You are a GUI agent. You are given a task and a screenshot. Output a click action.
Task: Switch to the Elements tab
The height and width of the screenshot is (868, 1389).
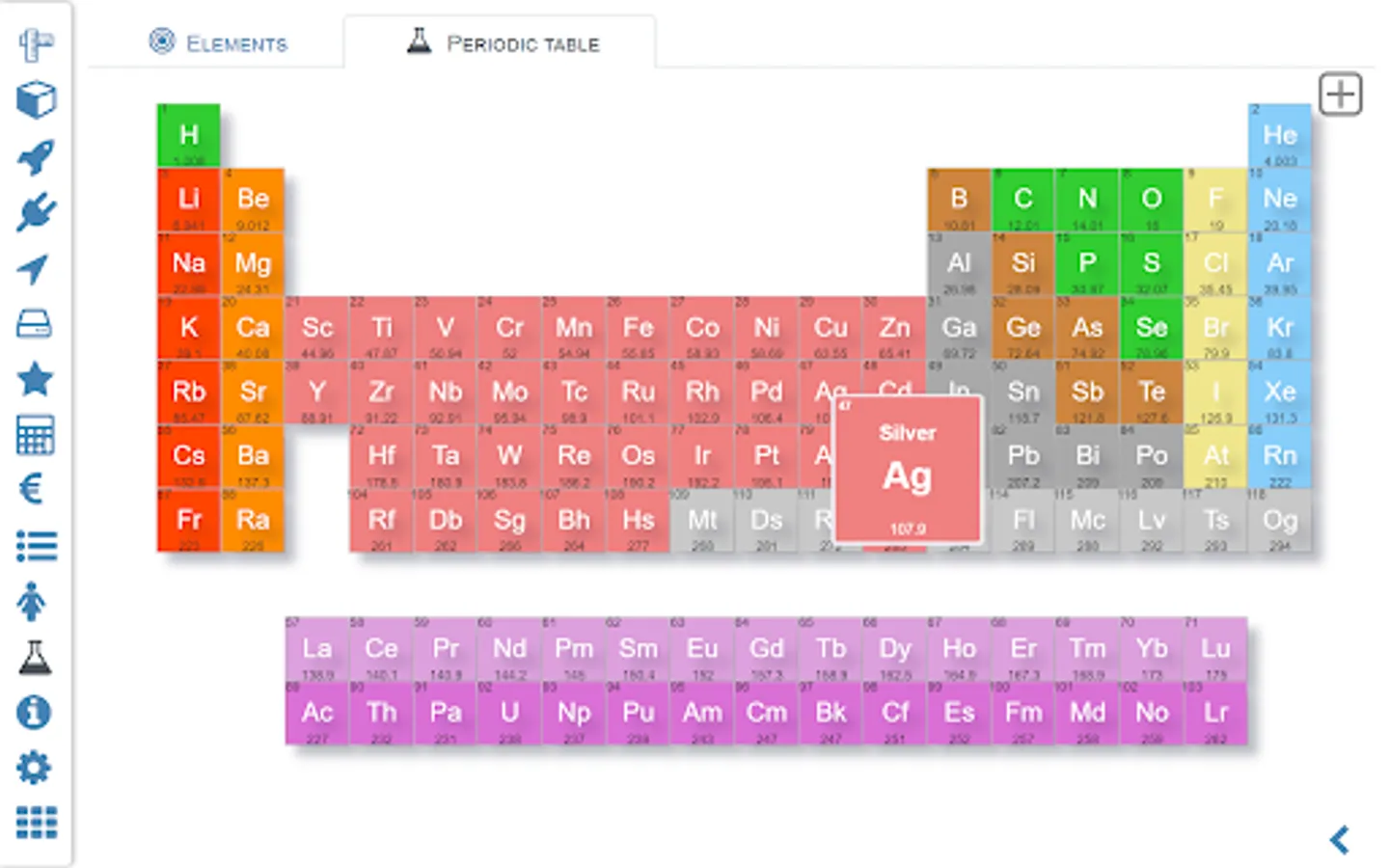pyautogui.click(x=218, y=43)
